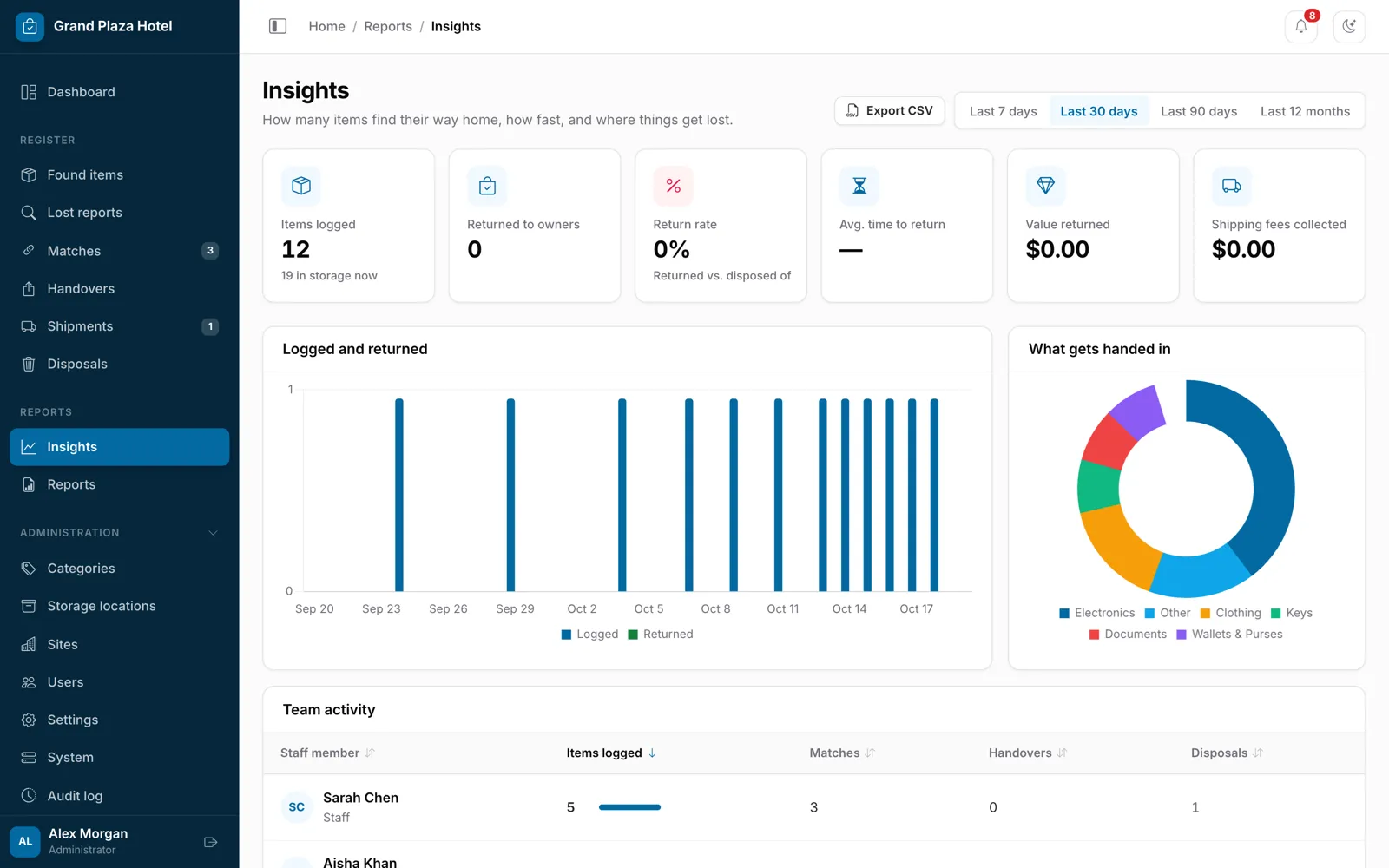1389x868 pixels.
Task: Sort table by Items logged column
Action: 611,753
